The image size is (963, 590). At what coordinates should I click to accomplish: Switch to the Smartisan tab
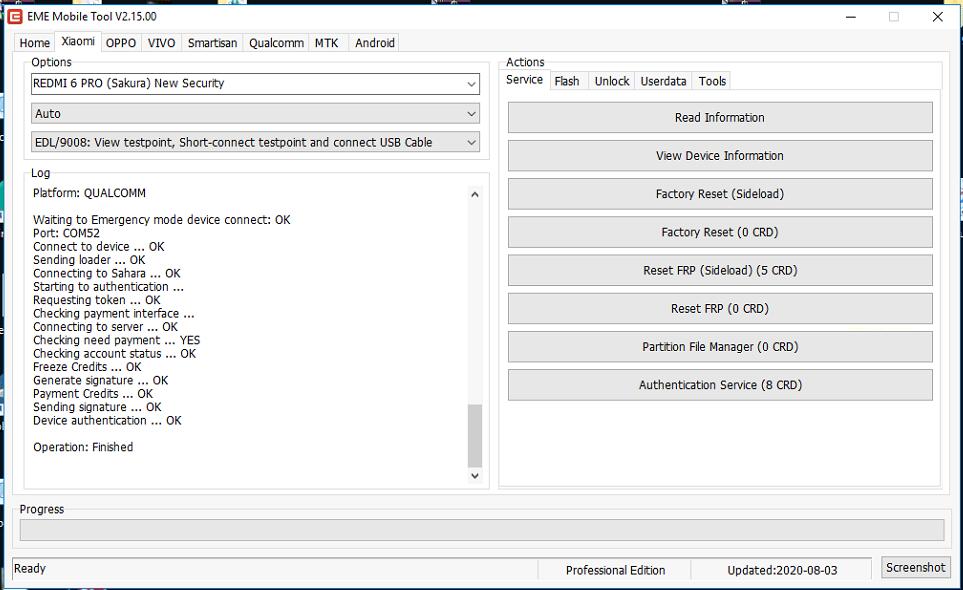[212, 43]
